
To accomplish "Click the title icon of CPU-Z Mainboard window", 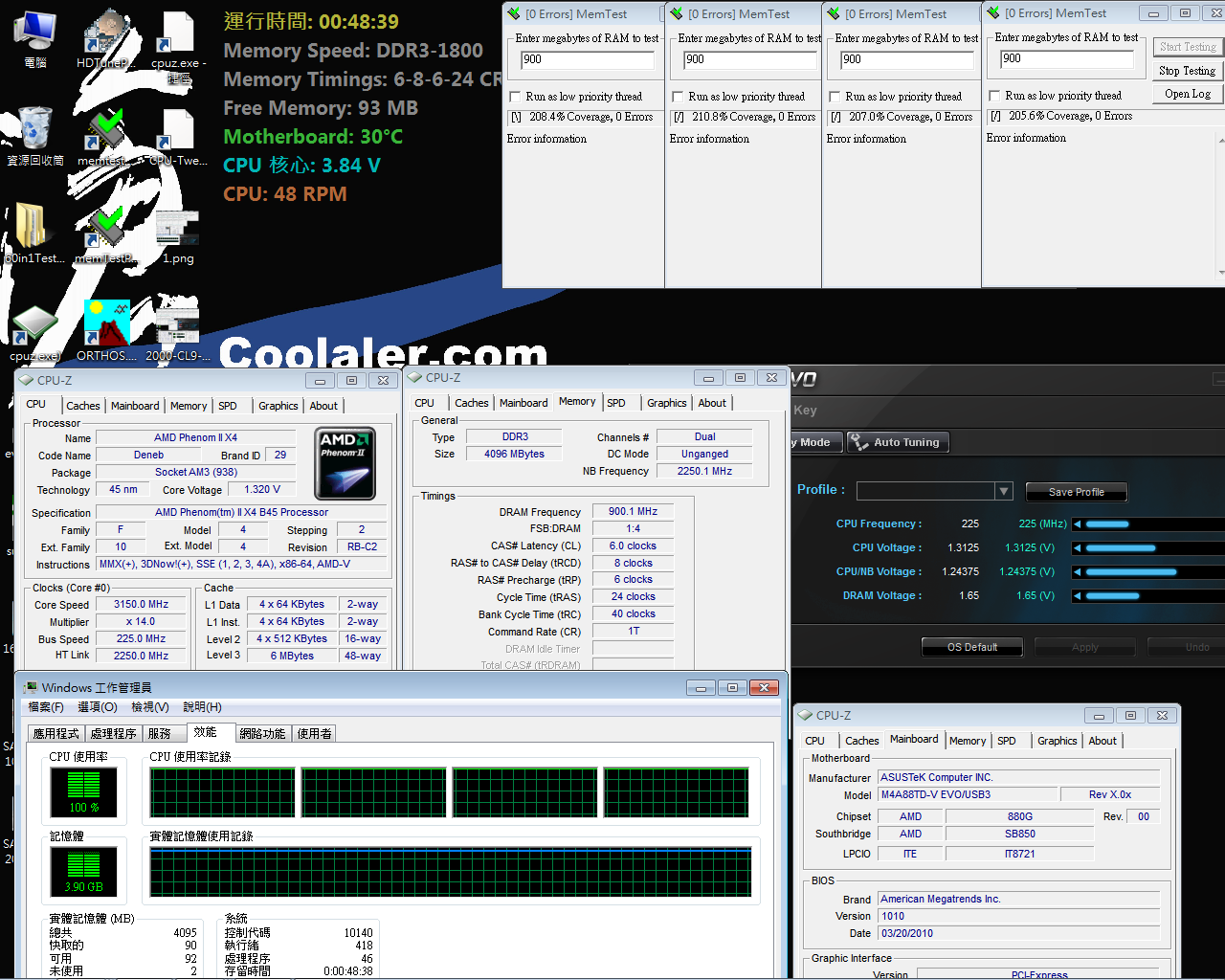I will [806, 715].
